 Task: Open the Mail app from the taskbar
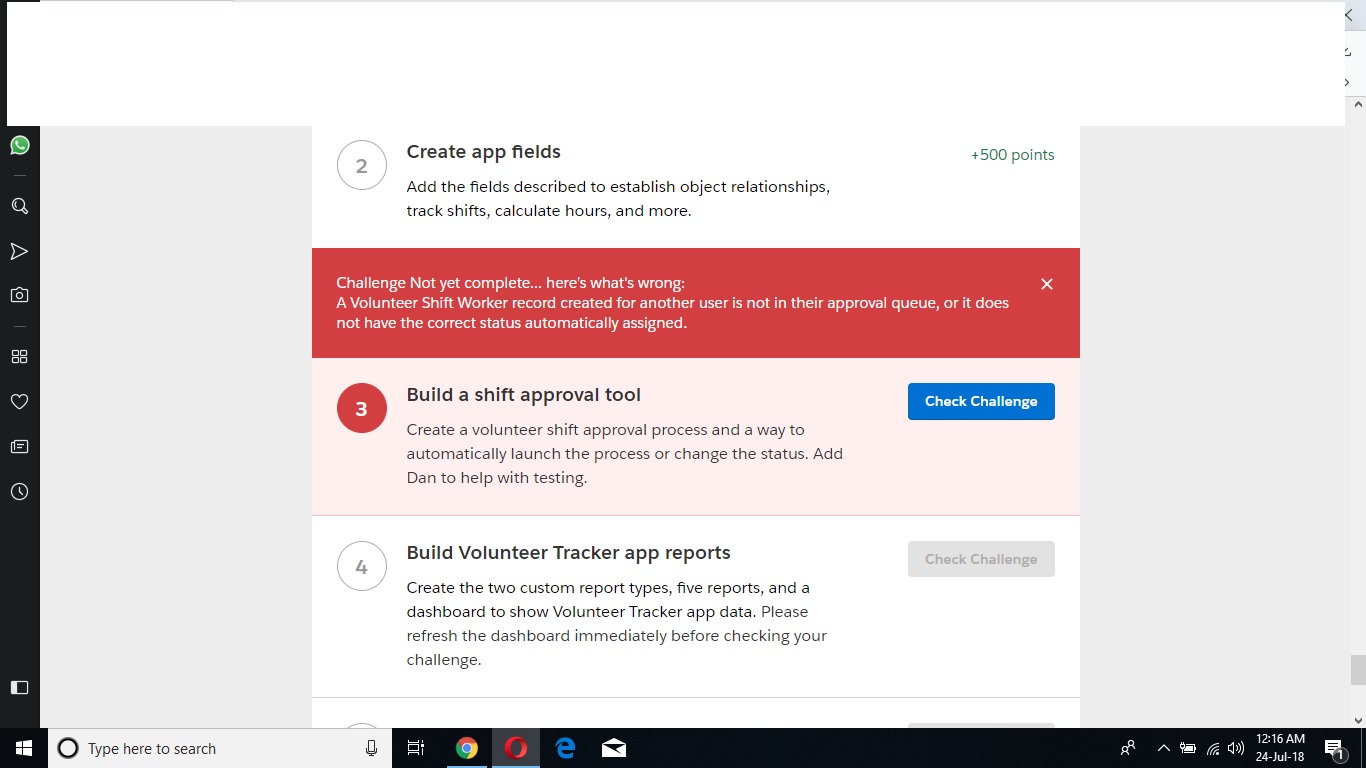[614, 748]
